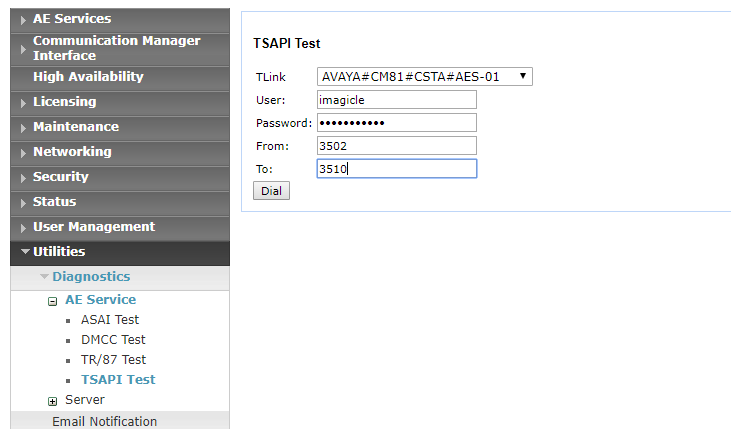Image resolution: width=731 pixels, height=429 pixels.
Task: Collapse the Utilities menu section
Action: (58, 252)
